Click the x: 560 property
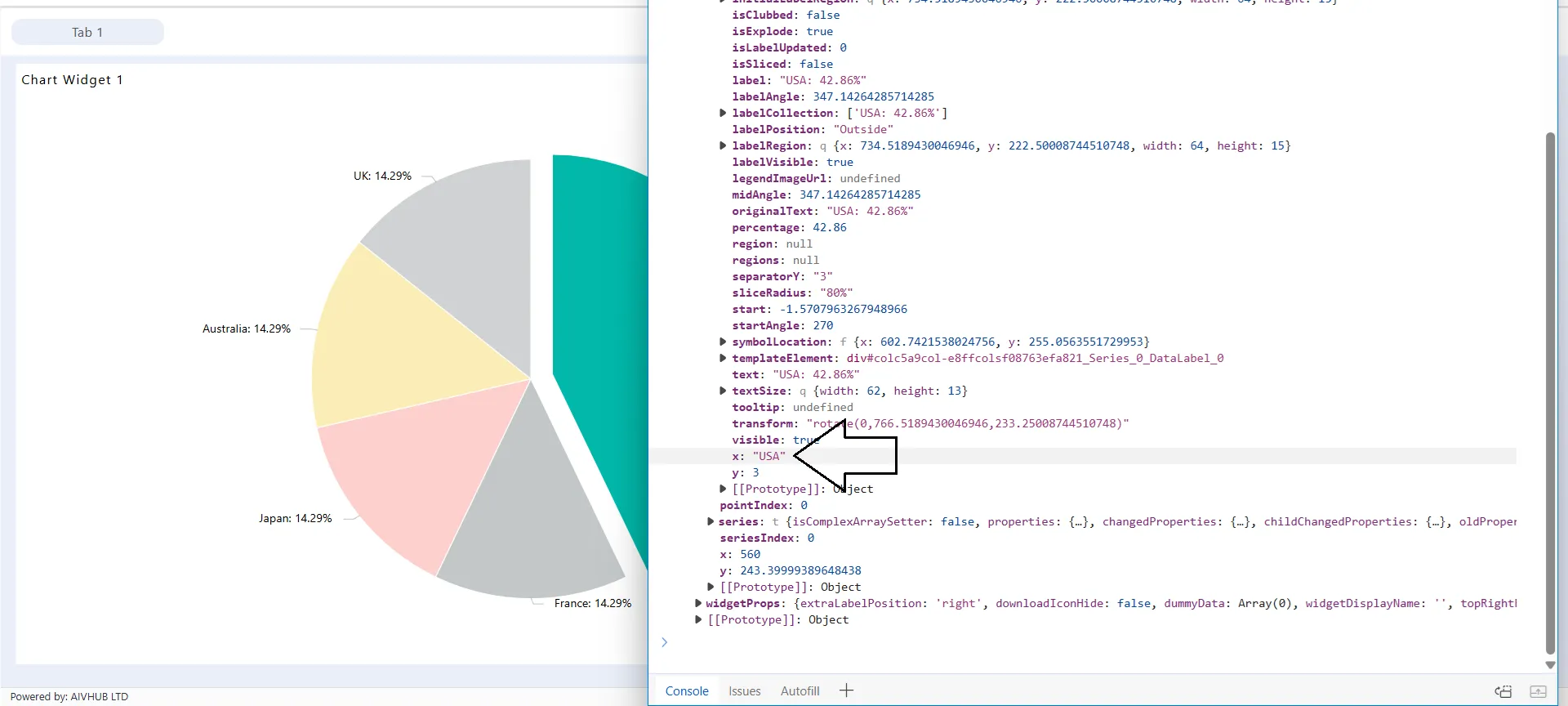Screen dimensions: 1568x706 740,554
